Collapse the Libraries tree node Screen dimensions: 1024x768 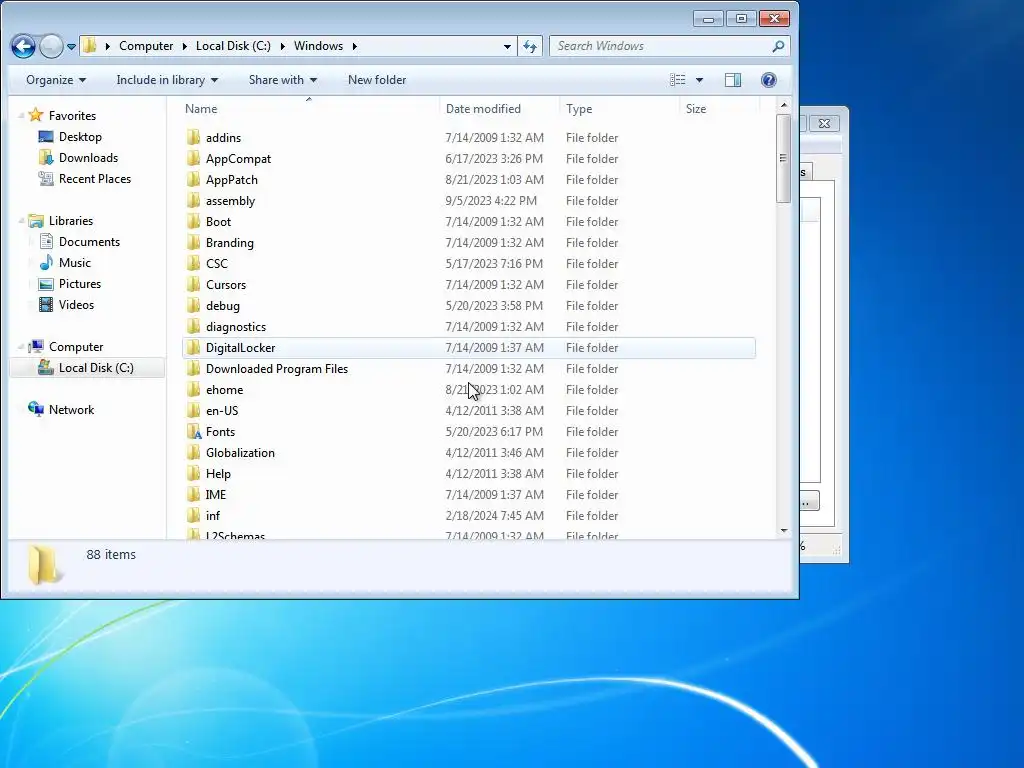[21, 221]
